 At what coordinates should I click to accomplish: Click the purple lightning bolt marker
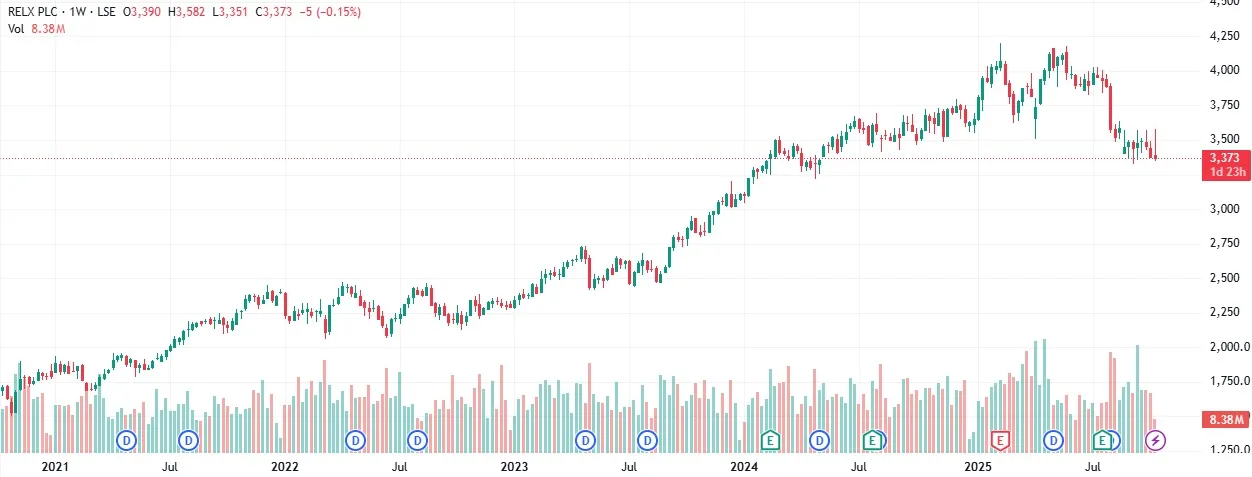click(1155, 439)
